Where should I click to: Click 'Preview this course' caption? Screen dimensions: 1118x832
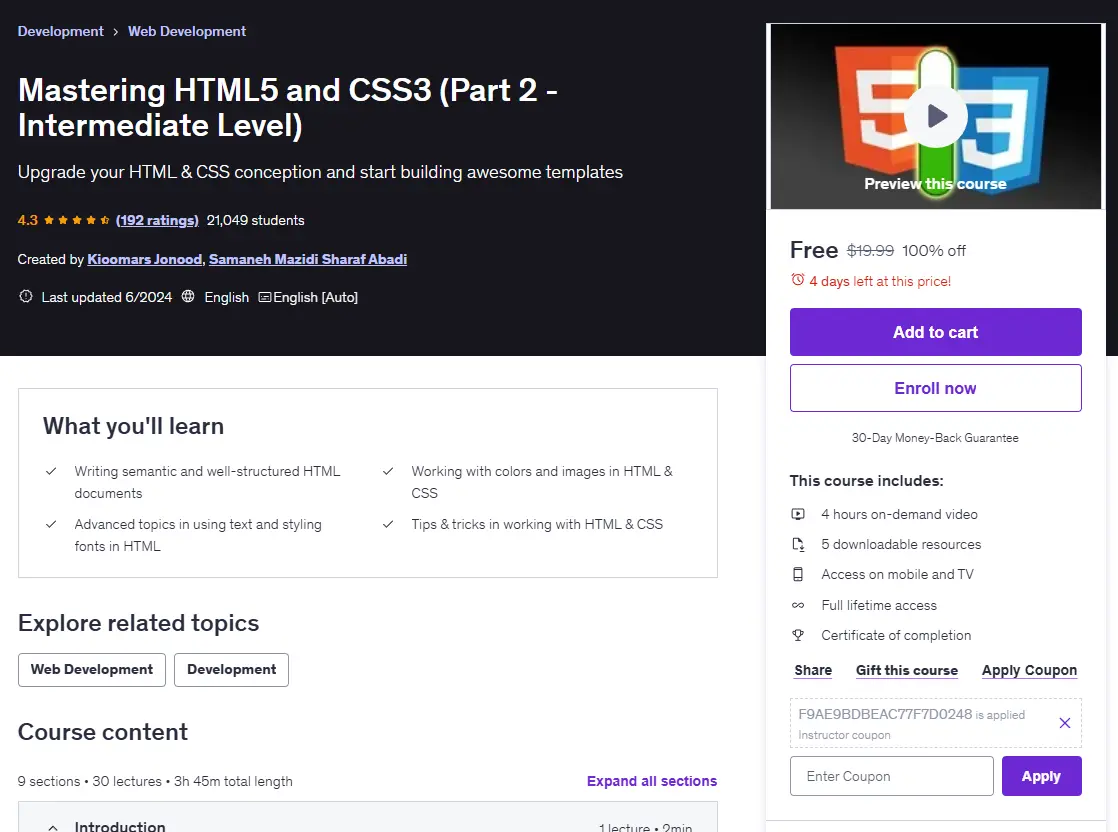click(935, 184)
